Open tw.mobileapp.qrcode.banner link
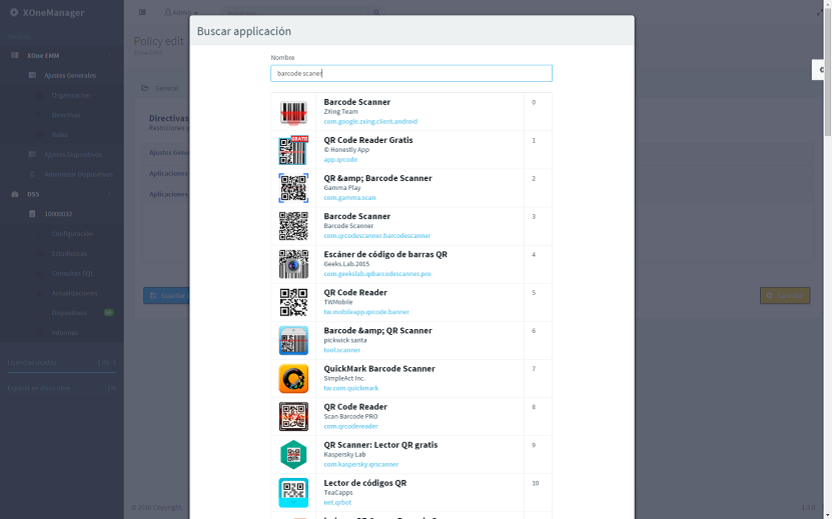This screenshot has width=832, height=519. coord(366,312)
